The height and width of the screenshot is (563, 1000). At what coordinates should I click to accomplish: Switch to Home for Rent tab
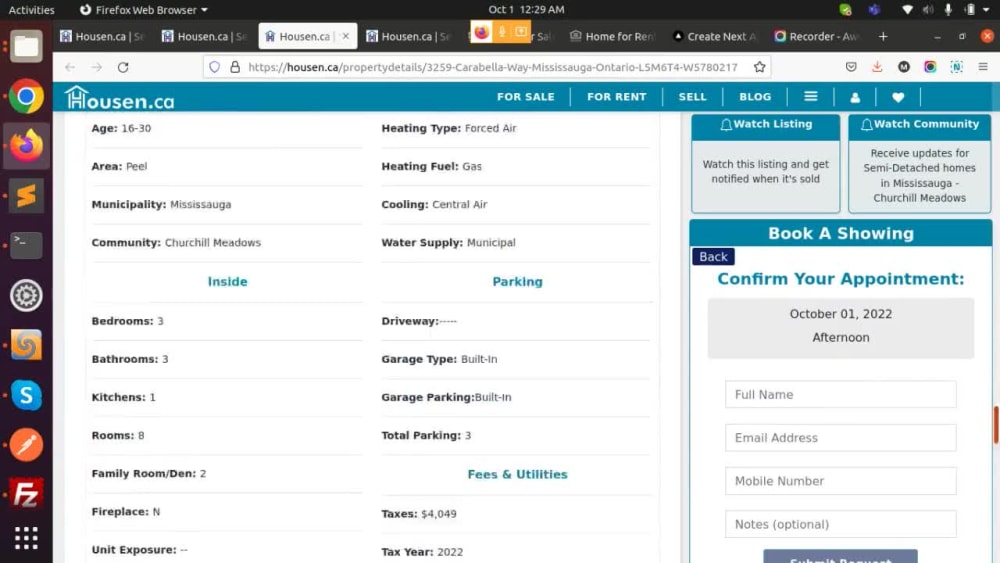(x=613, y=36)
